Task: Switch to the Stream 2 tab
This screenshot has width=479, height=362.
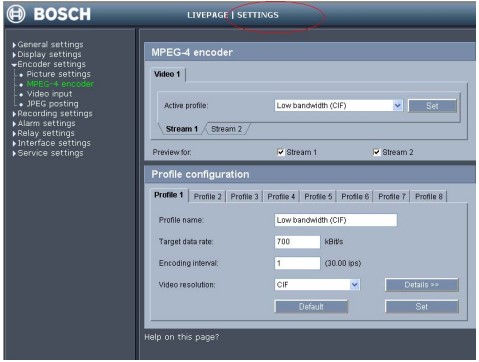Action: point(226,129)
